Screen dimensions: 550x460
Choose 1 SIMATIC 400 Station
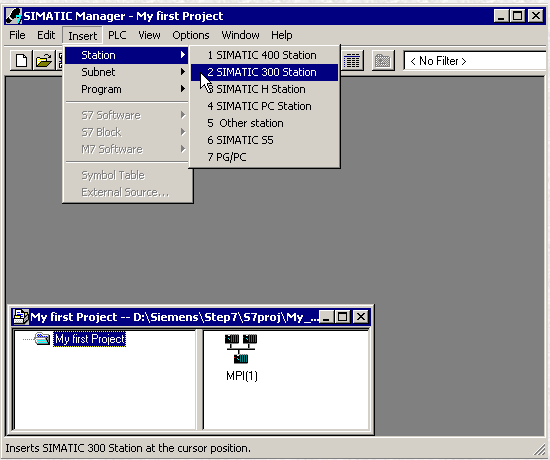264,55
